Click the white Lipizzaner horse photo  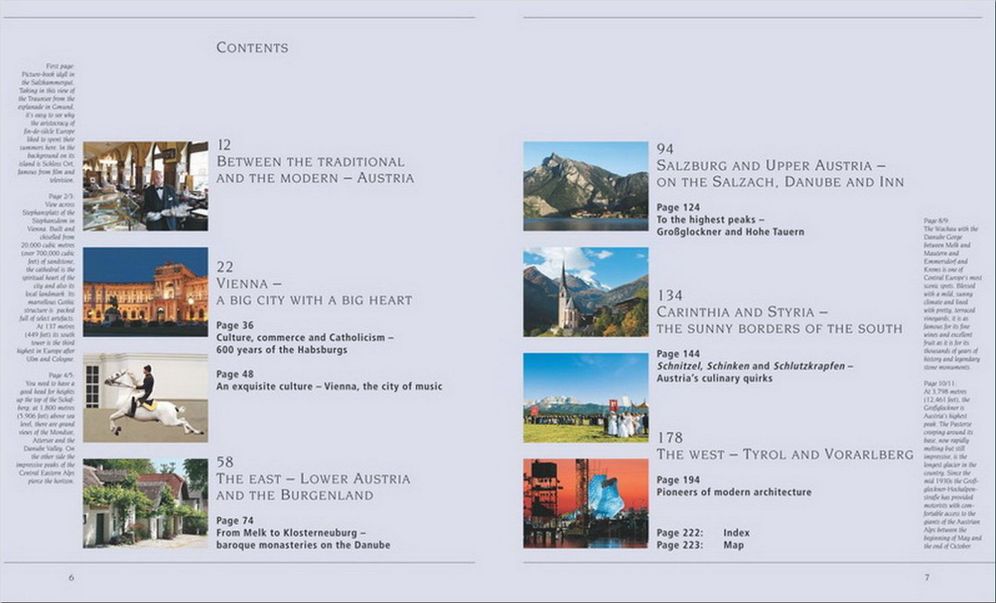pos(145,398)
